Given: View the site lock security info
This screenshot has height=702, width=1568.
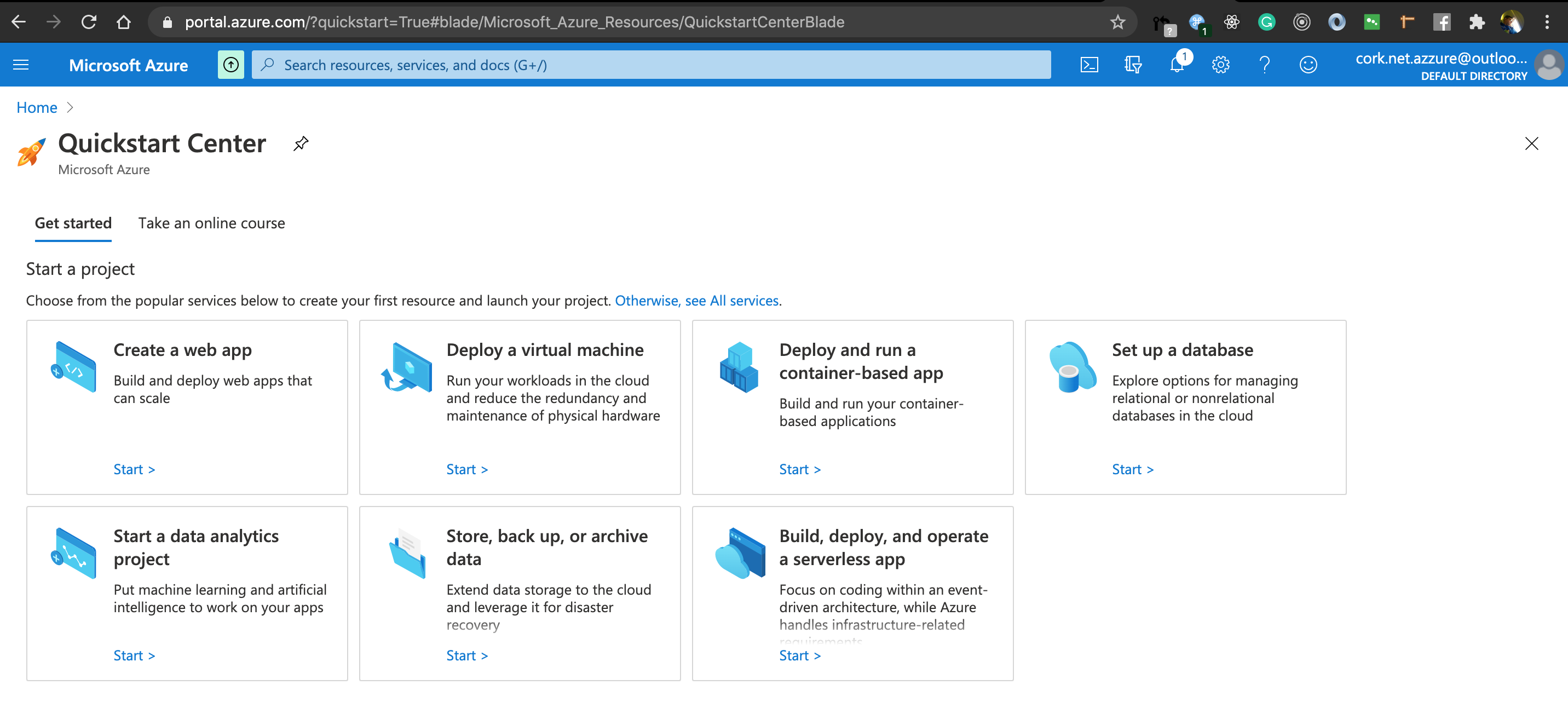Looking at the screenshot, I should tap(168, 22).
